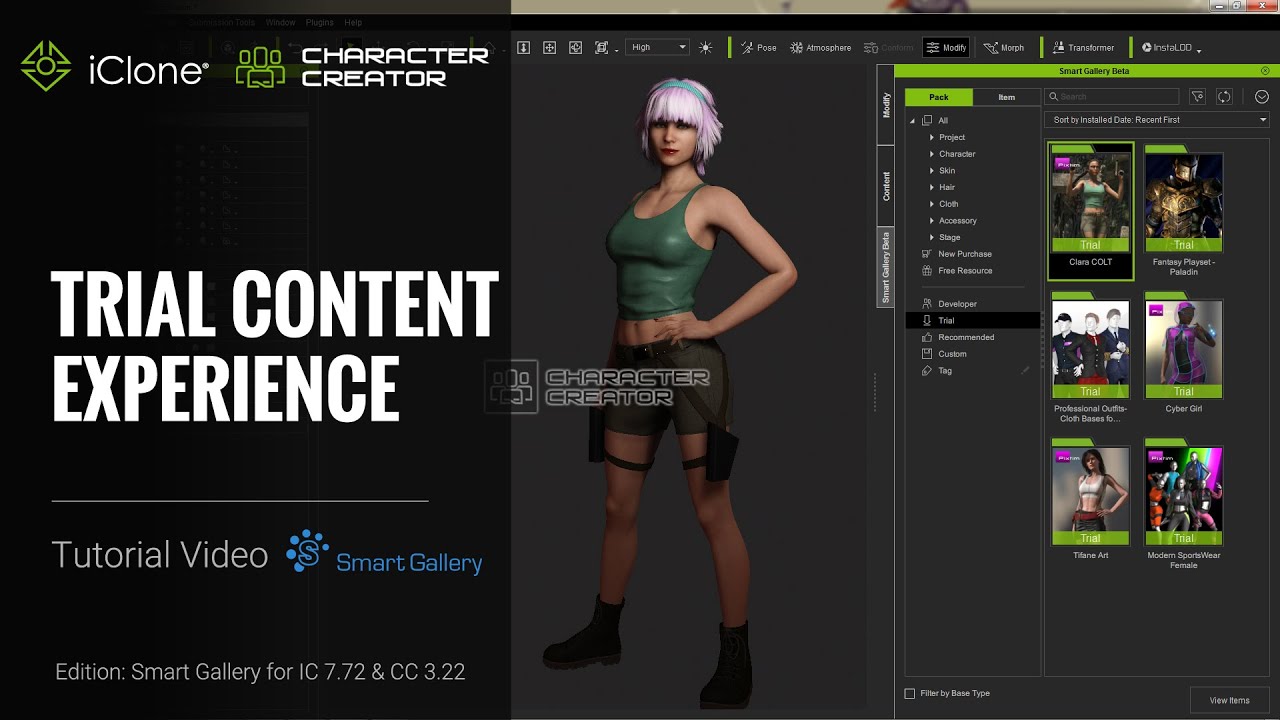The width and height of the screenshot is (1280, 720).
Task: Open the Content vertical side tab
Action: pyautogui.click(x=886, y=186)
